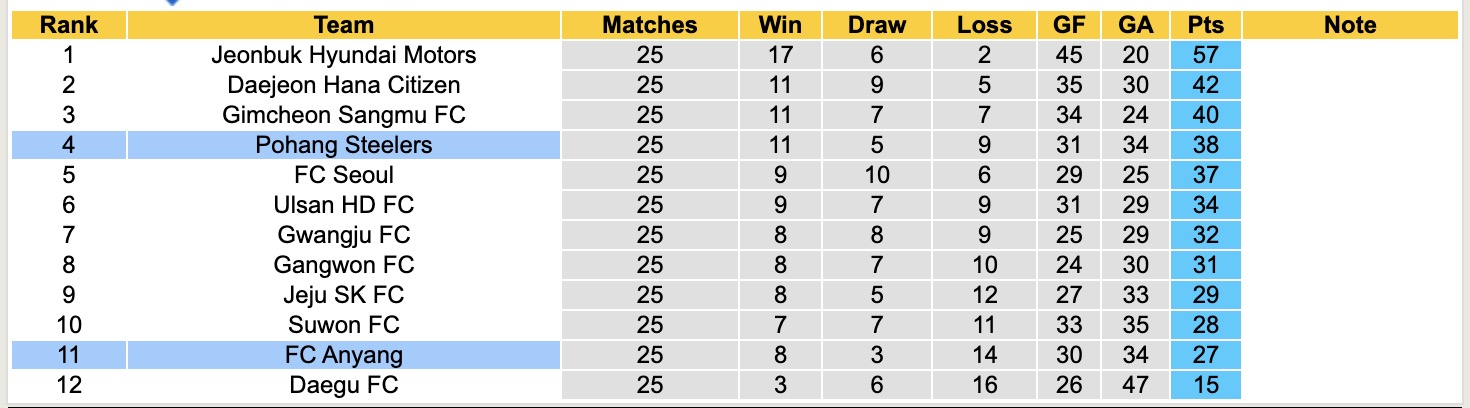Click the Rank column header

pos(68,26)
